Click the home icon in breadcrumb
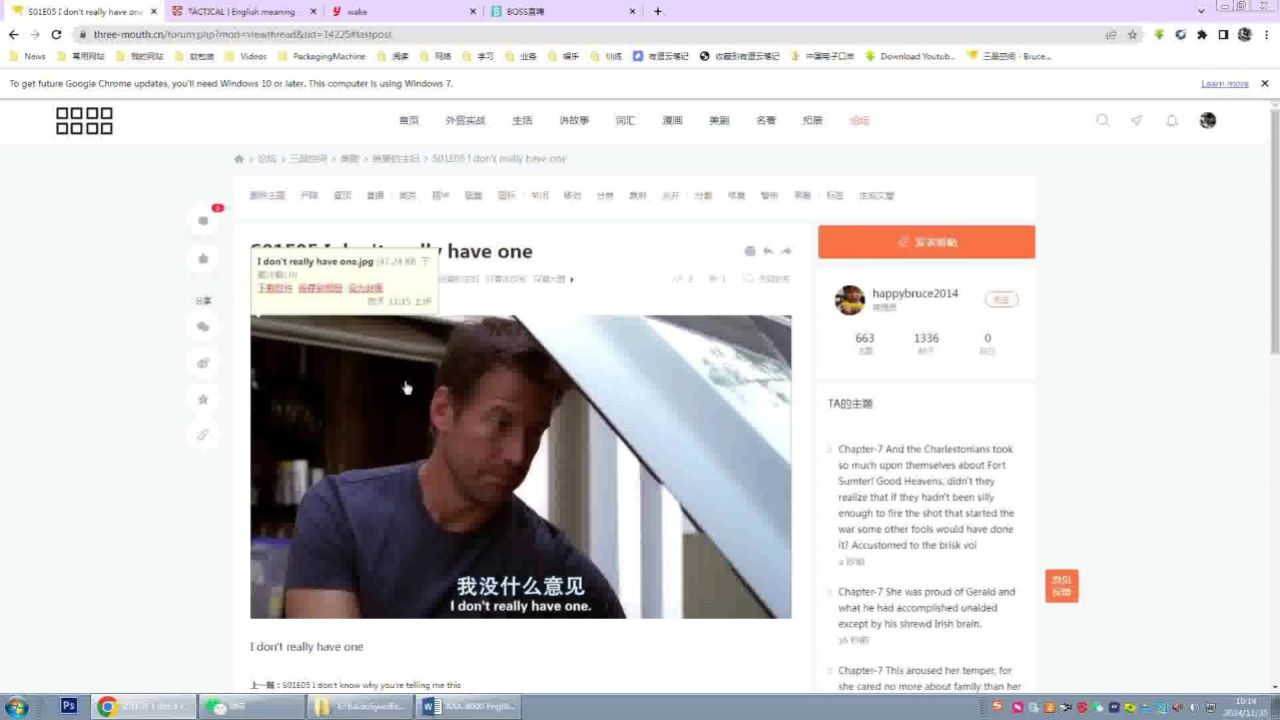The height and width of the screenshot is (720, 1280). tap(239, 159)
